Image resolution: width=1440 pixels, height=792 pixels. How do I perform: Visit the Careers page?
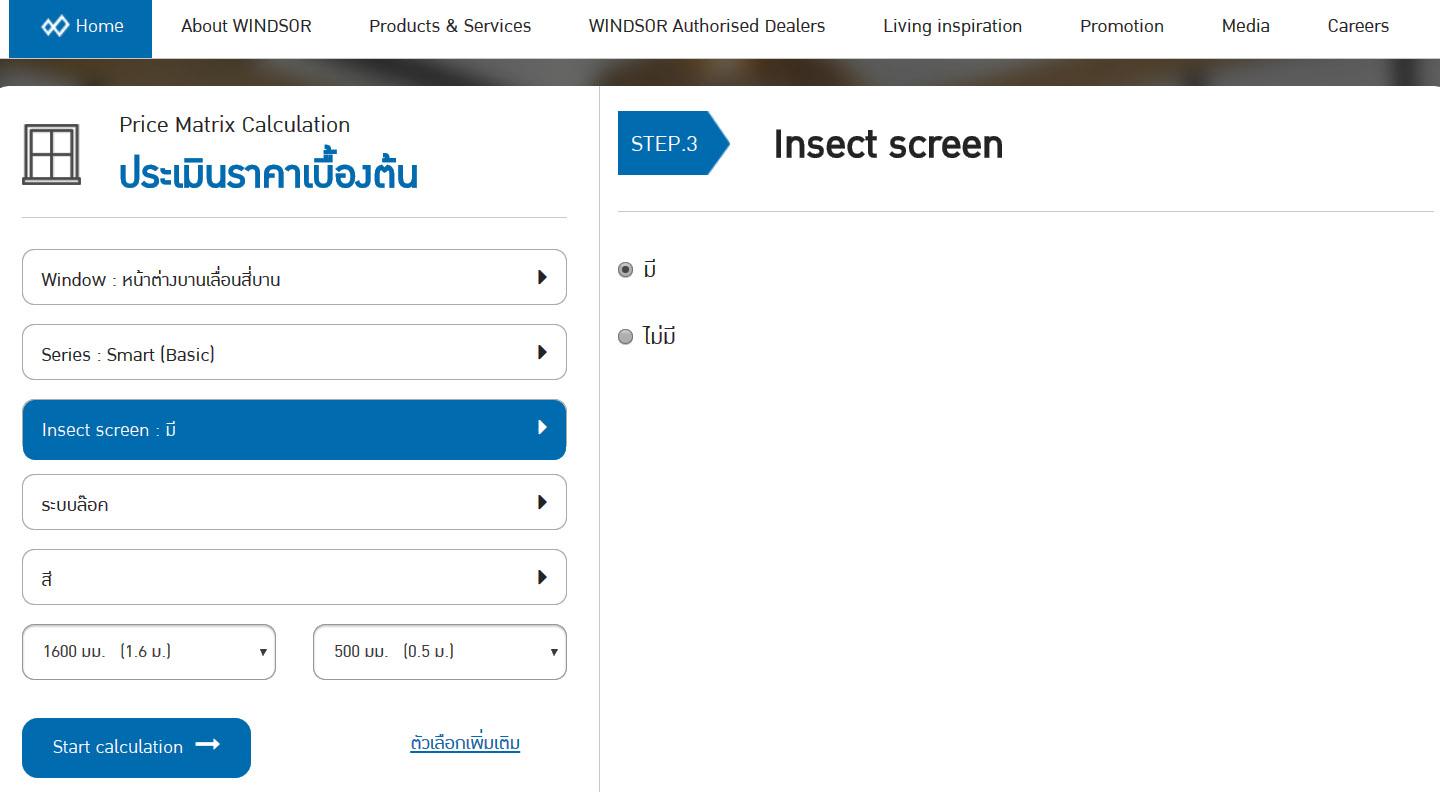(x=1358, y=27)
